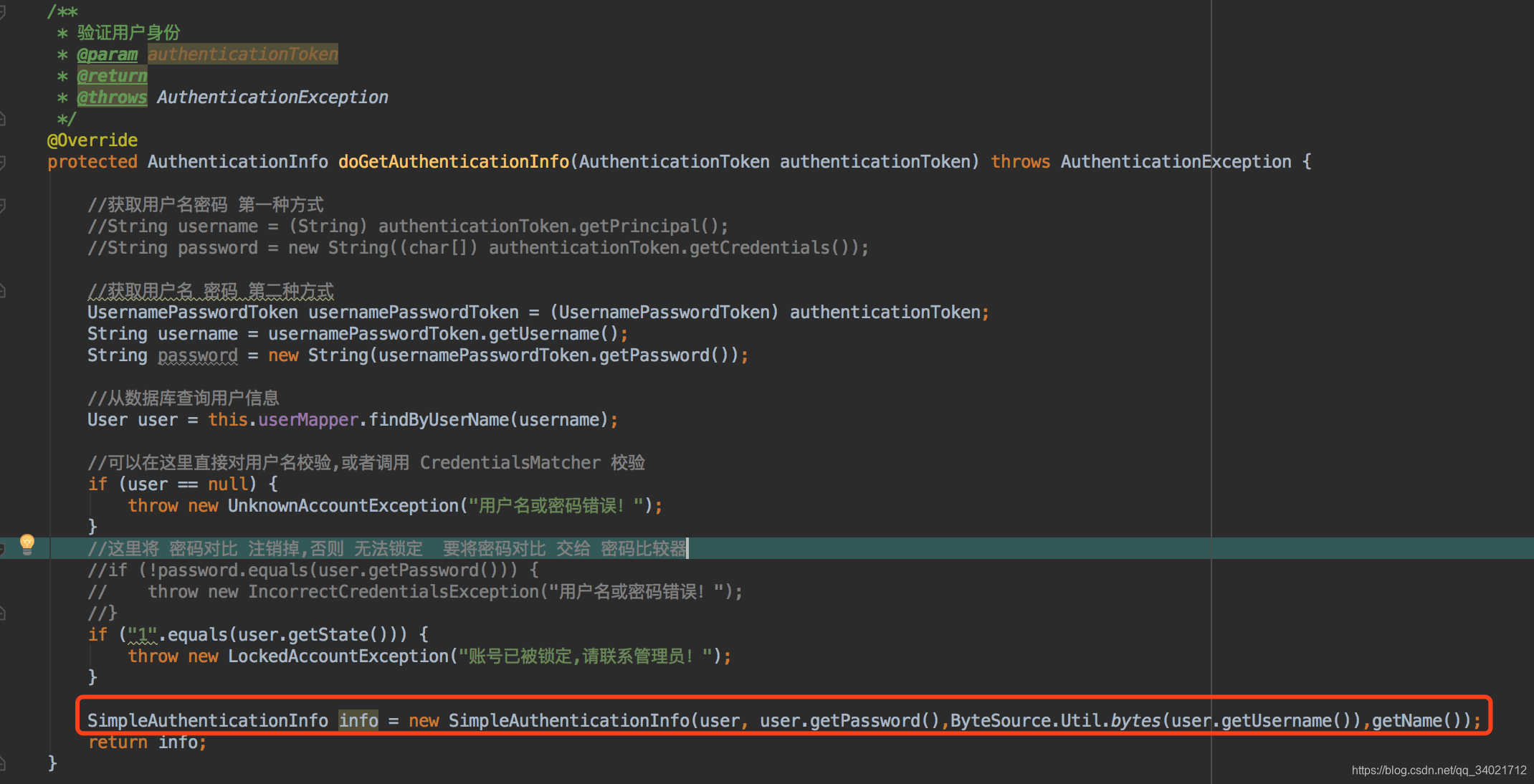The height and width of the screenshot is (784, 1534).
Task: Click string 账号已被锁定,请联系管理员
Action: tap(586, 656)
